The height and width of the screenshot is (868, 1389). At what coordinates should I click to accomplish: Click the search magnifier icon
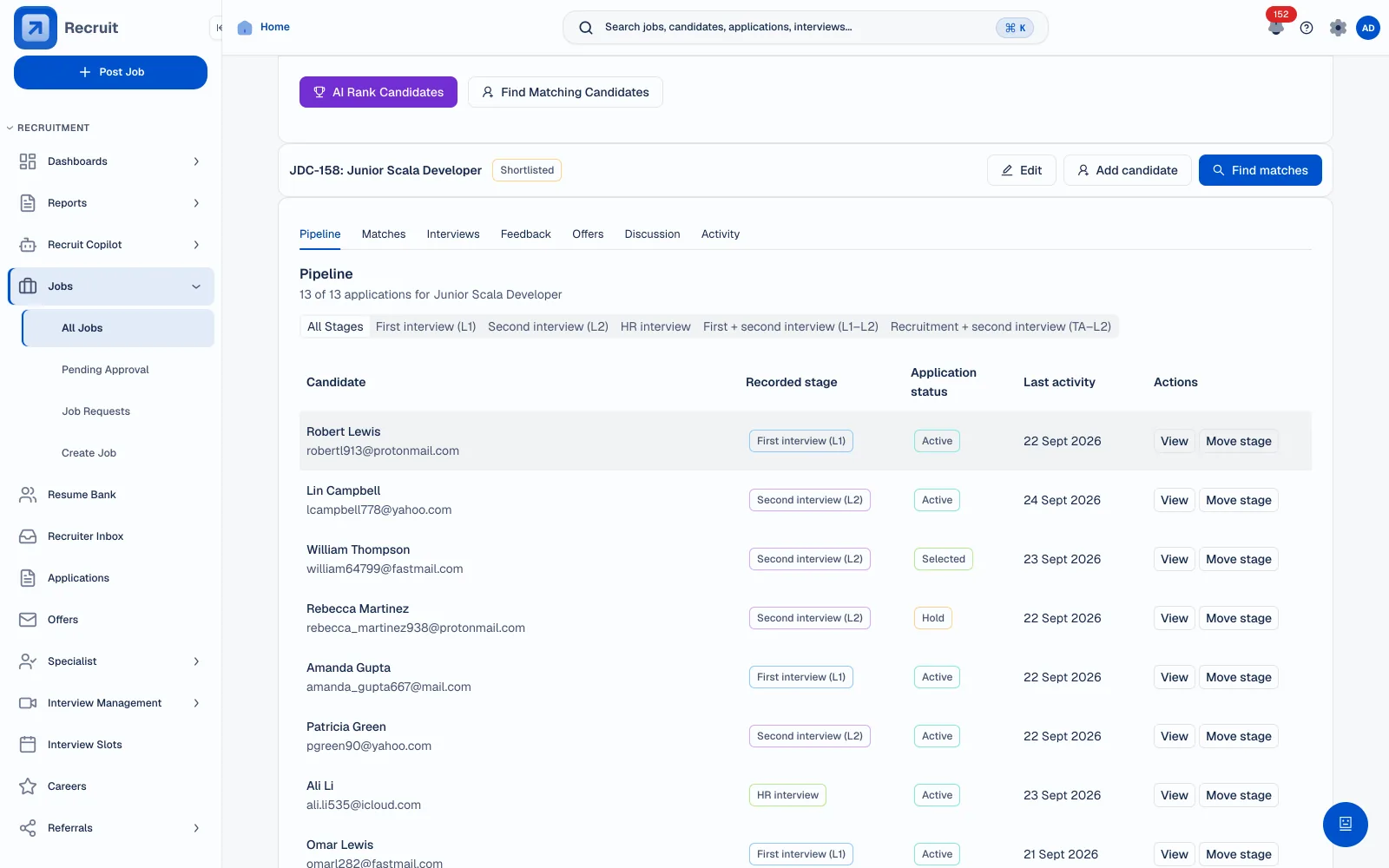tap(586, 28)
